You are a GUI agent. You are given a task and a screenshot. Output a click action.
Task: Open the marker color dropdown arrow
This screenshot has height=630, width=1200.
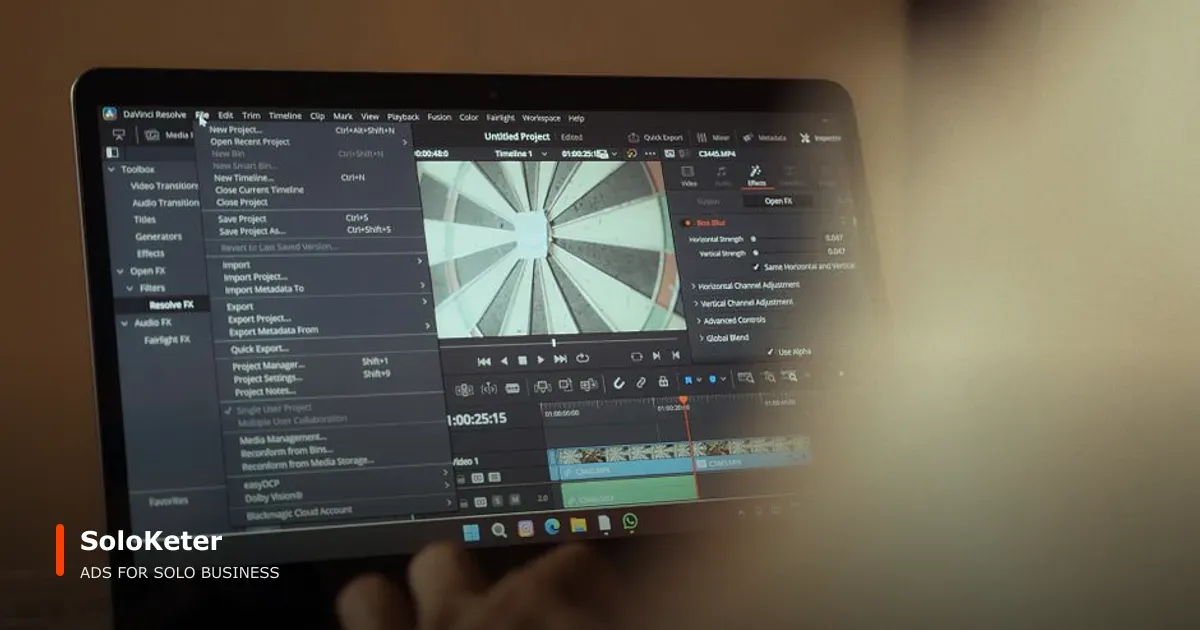pyautogui.click(x=723, y=380)
